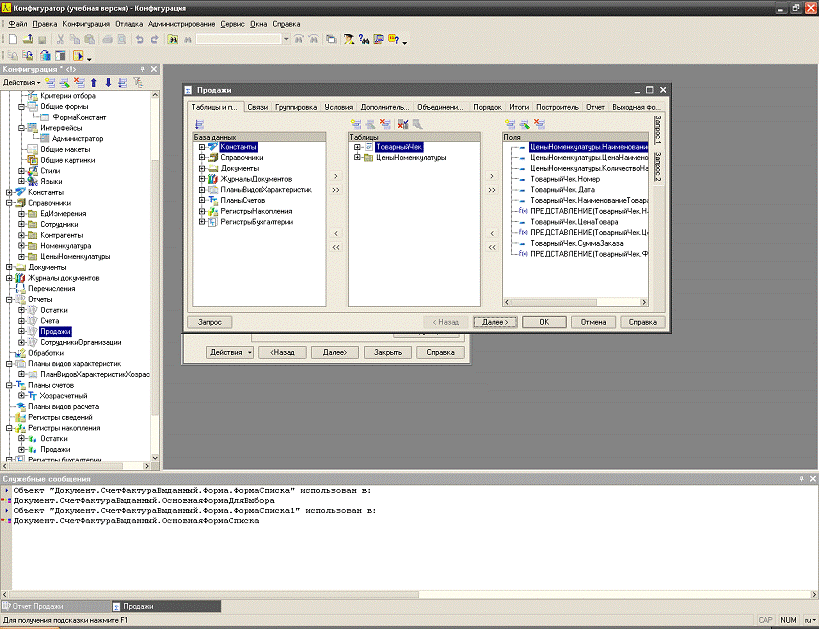Switch to the Условия tab
The width and height of the screenshot is (819, 629).
click(x=339, y=107)
